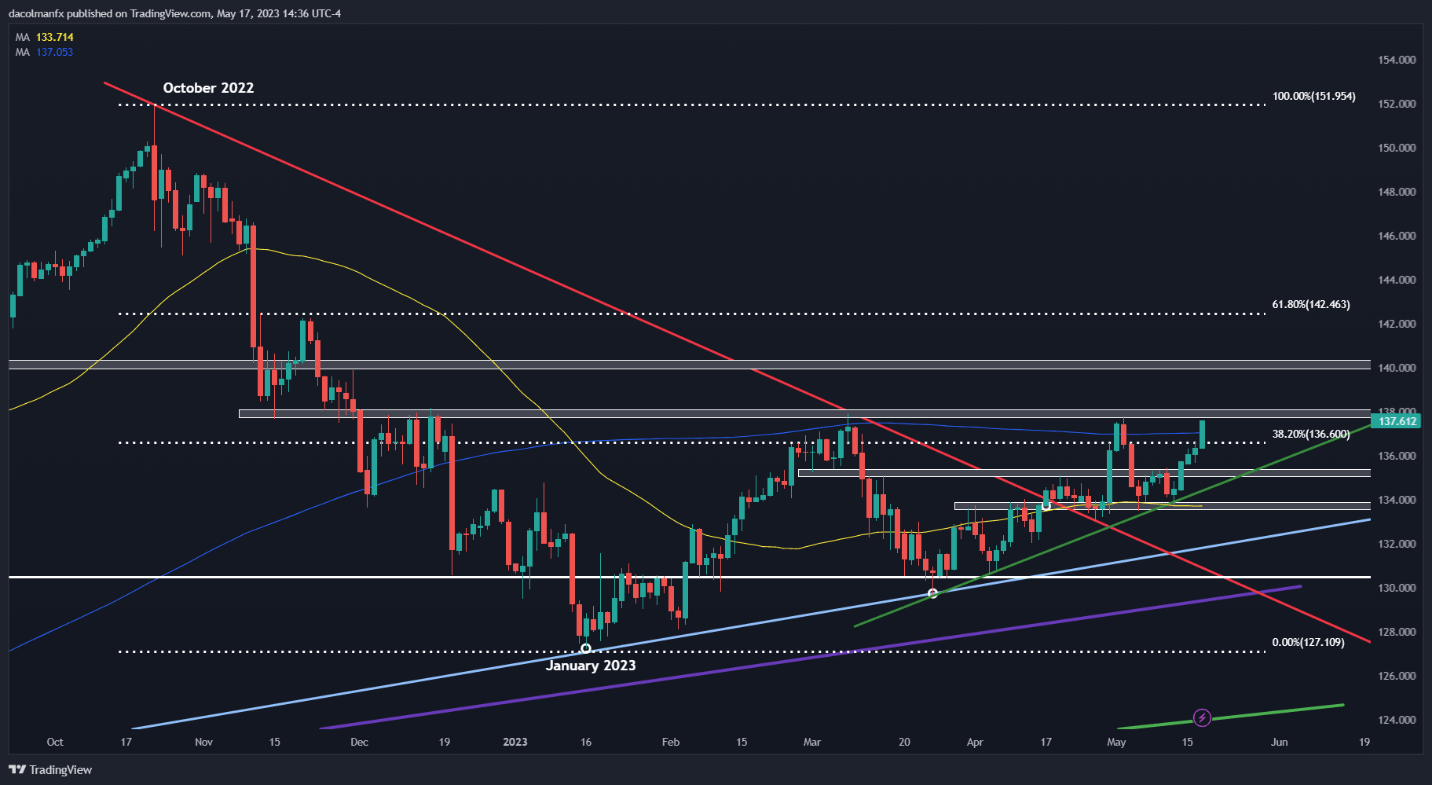The width and height of the screenshot is (1432, 785).
Task: Click the Dec label on time axis
Action: click(360, 743)
